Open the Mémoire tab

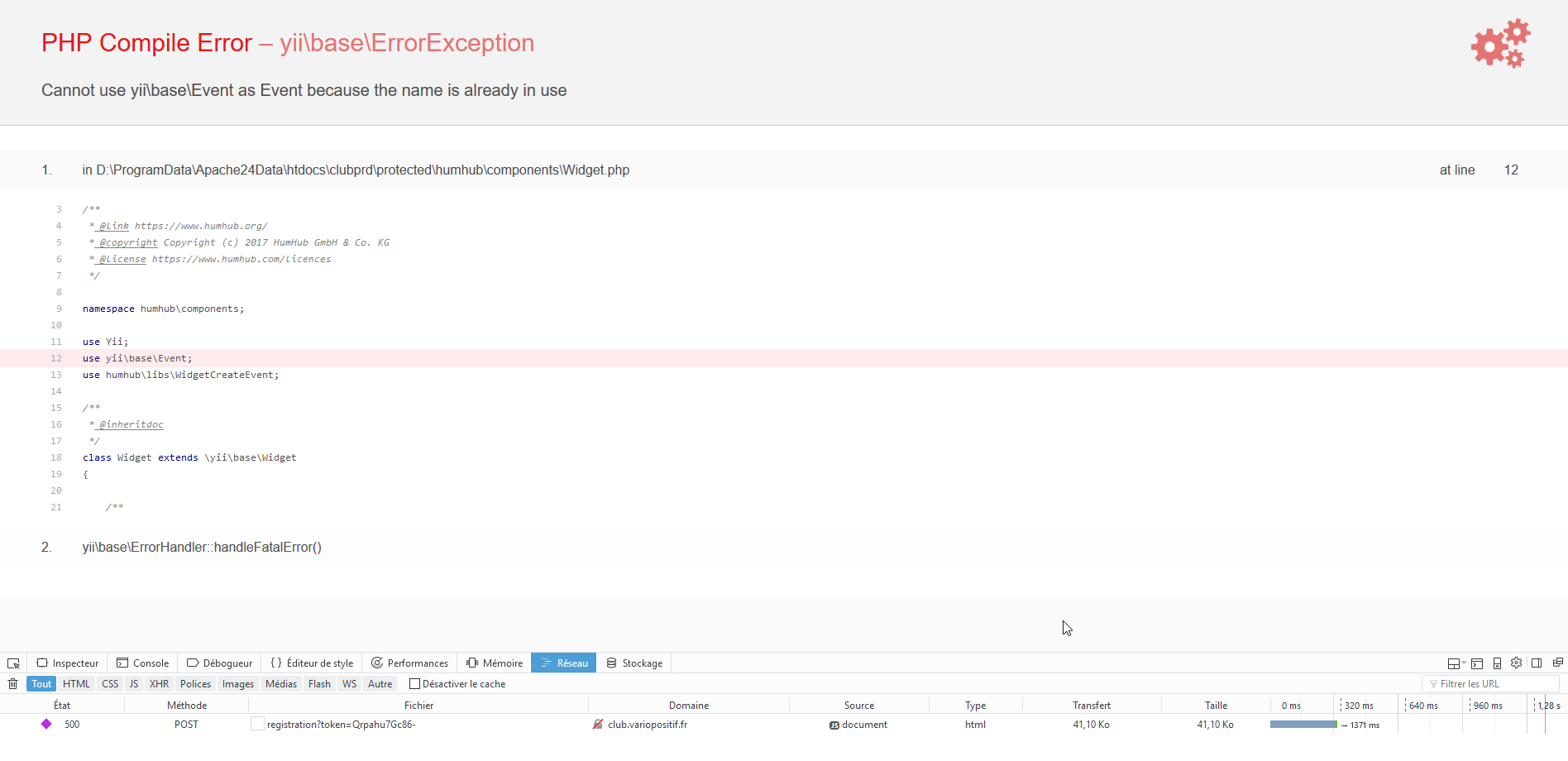click(x=495, y=663)
